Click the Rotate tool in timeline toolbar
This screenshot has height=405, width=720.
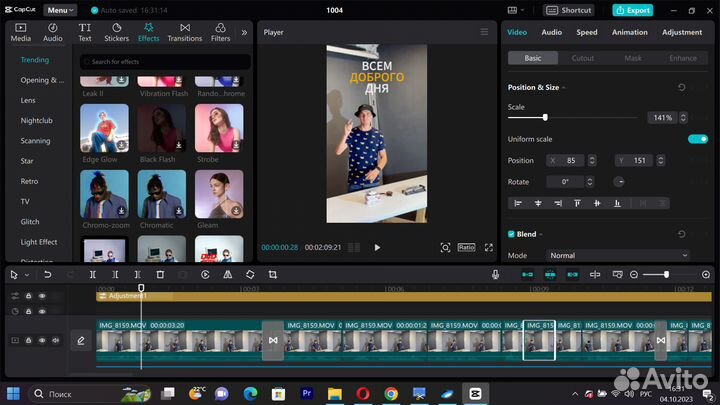click(x=250, y=275)
